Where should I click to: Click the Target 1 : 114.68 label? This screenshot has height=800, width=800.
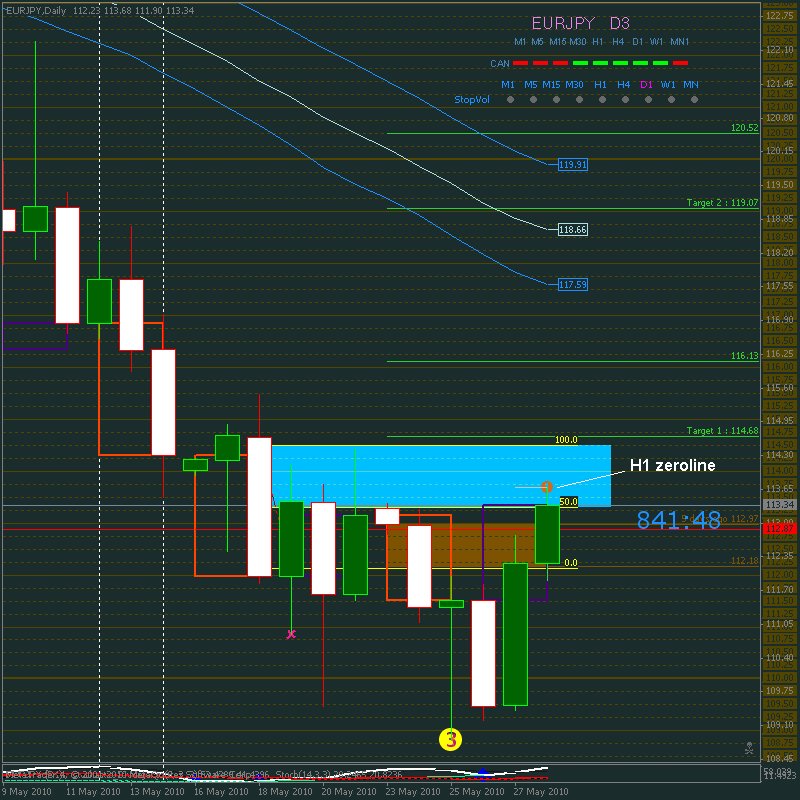[722, 431]
